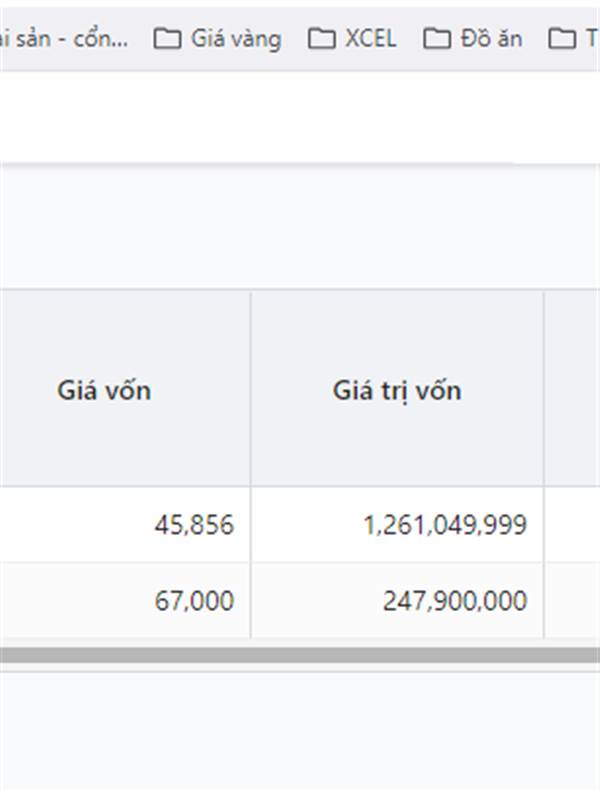Click the 247,900,000 value cell
The image size is (600, 800).
click(x=454, y=601)
